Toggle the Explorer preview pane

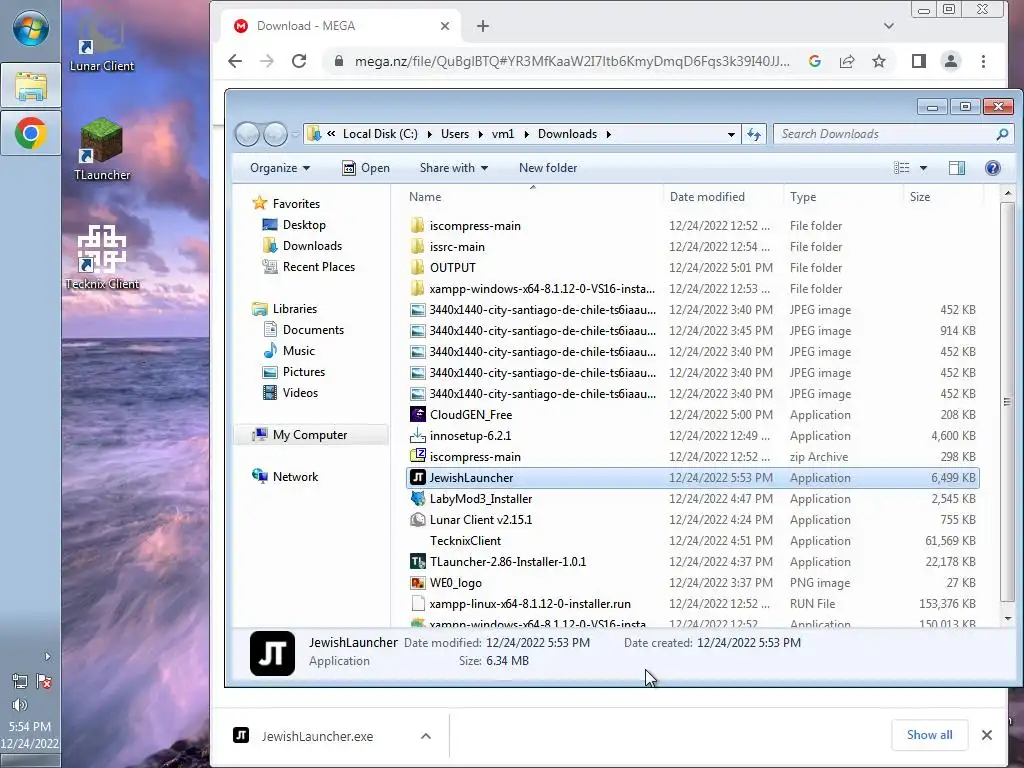(957, 168)
